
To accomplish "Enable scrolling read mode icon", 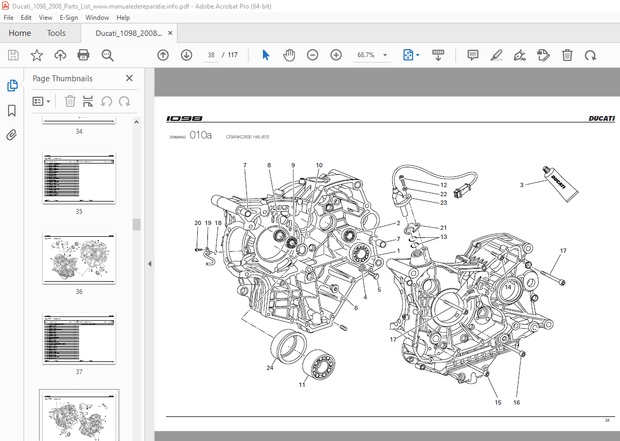I will click(438, 55).
